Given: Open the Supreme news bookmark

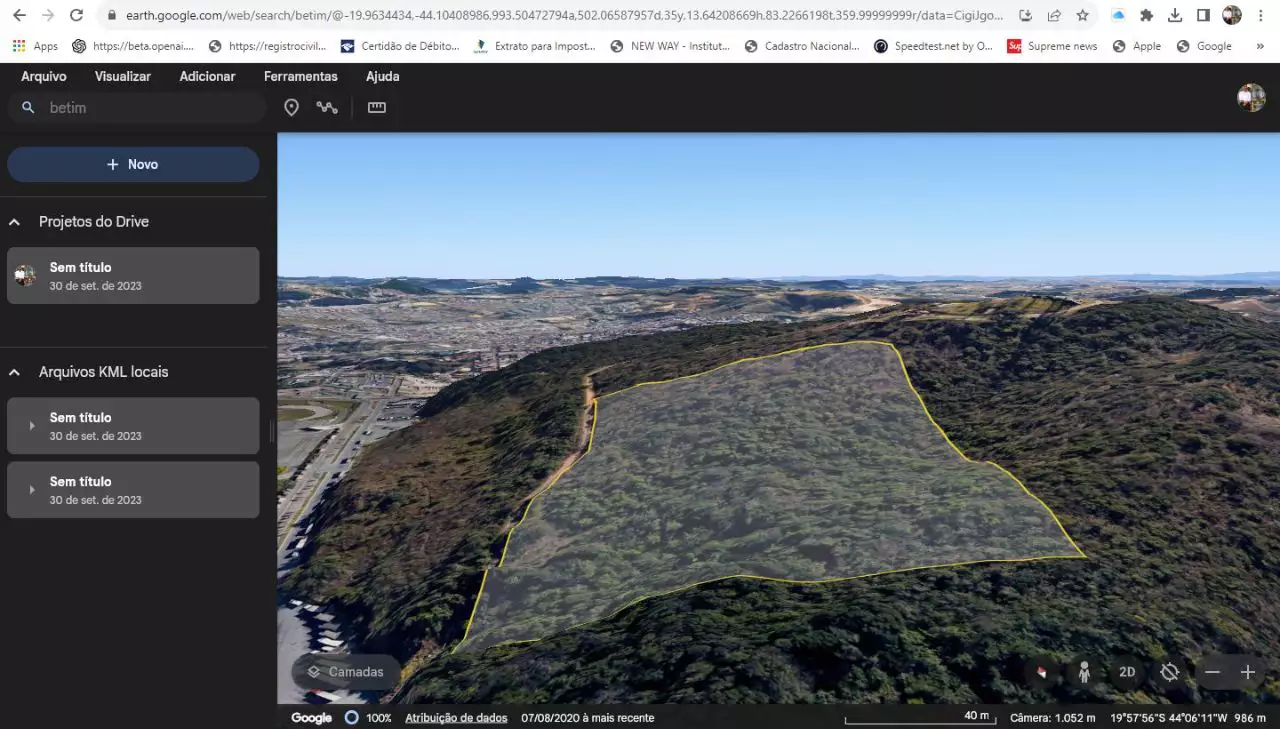Looking at the screenshot, I should coord(1052,46).
